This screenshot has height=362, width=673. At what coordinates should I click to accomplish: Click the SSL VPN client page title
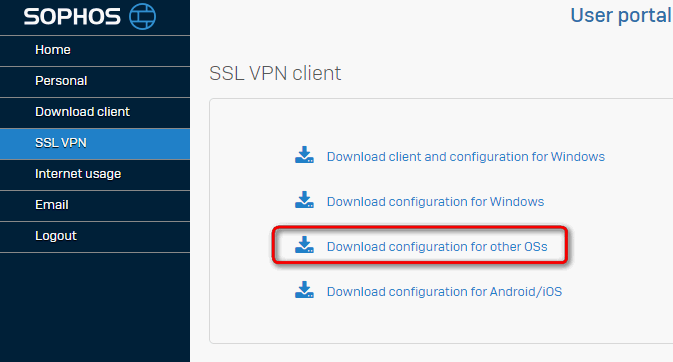click(275, 73)
